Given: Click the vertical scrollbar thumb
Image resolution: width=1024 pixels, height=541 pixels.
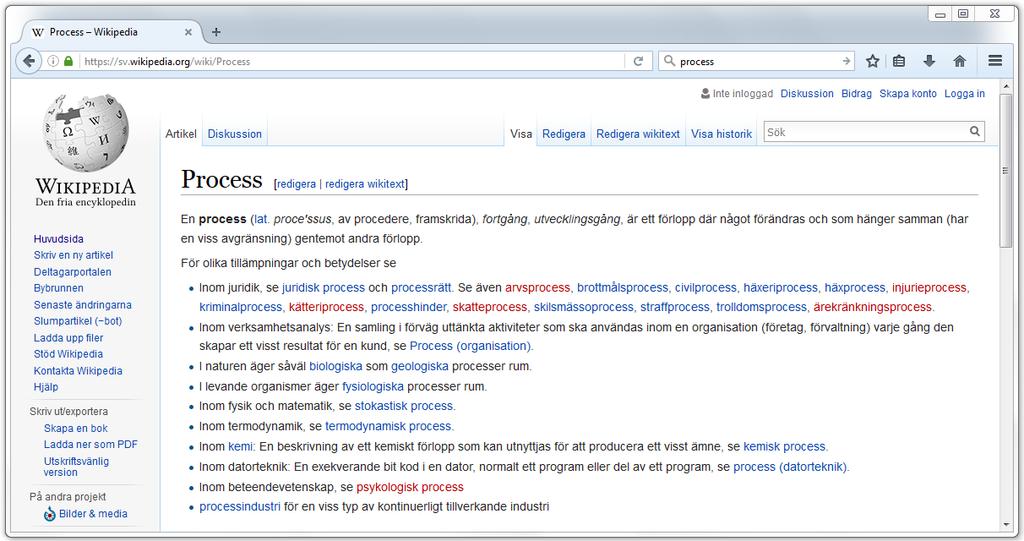Looking at the screenshot, I should point(1005,170).
